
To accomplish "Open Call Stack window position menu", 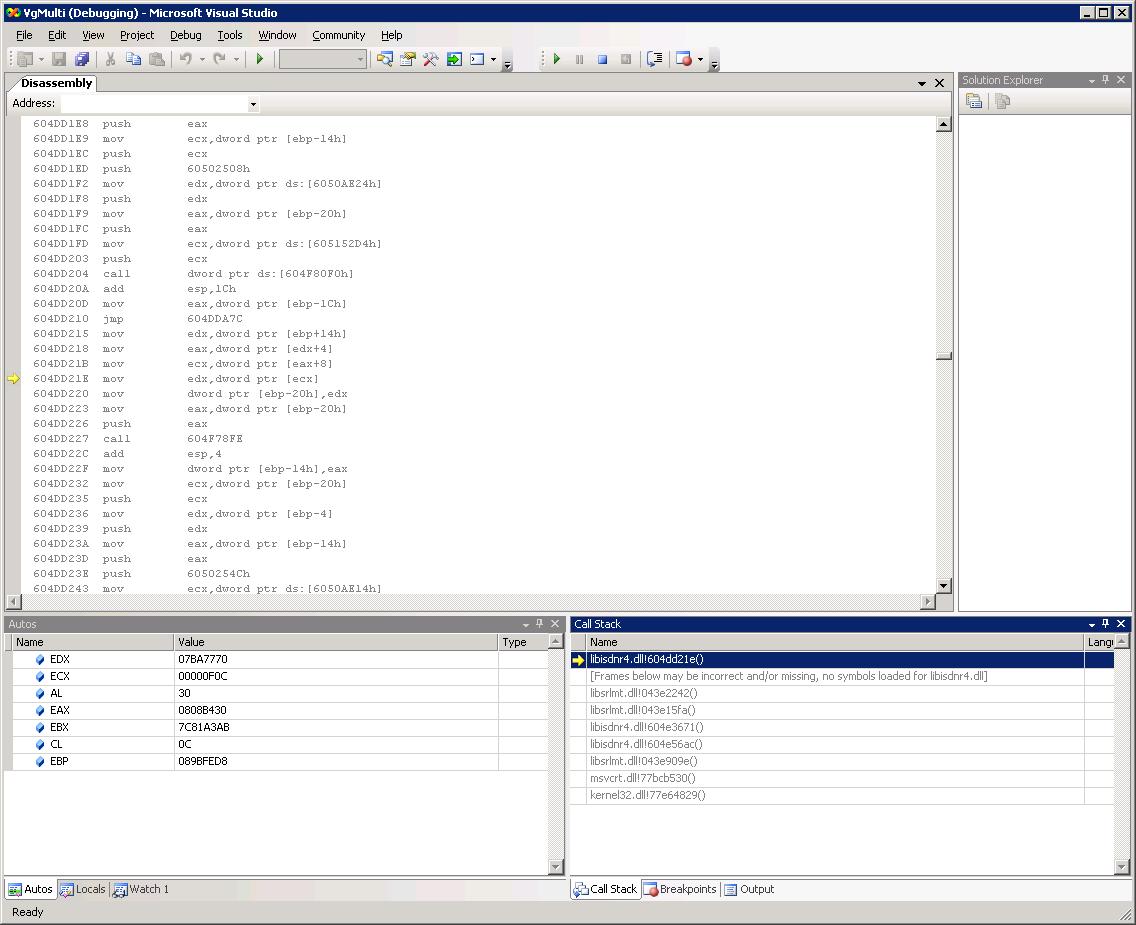I will 1091,624.
